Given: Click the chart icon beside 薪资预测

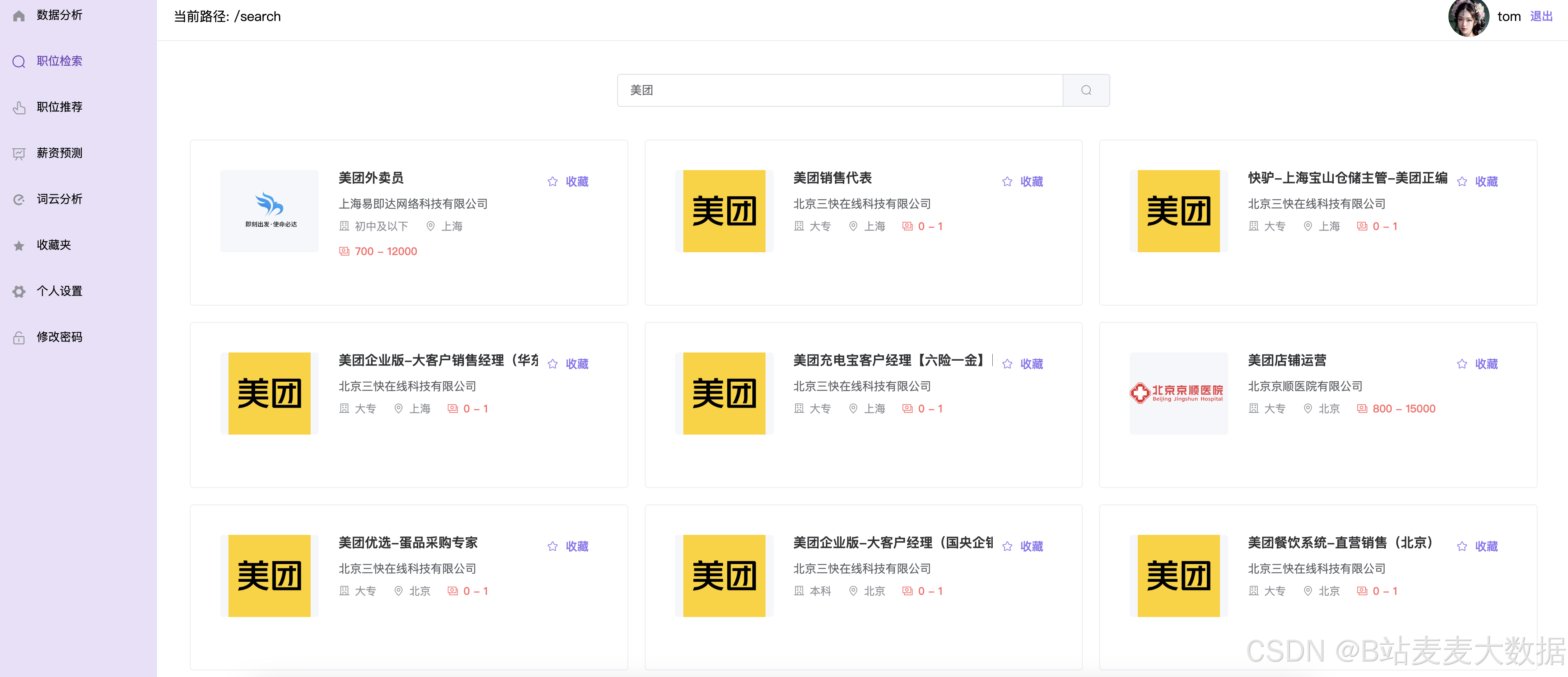Looking at the screenshot, I should [19, 153].
